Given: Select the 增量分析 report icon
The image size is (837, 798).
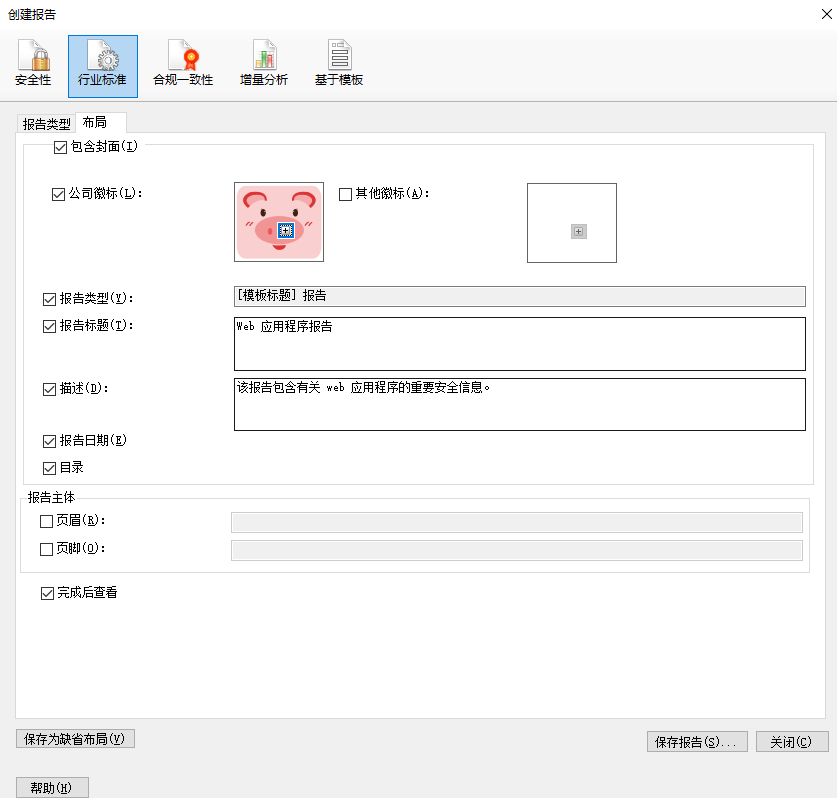Looking at the screenshot, I should [264, 64].
